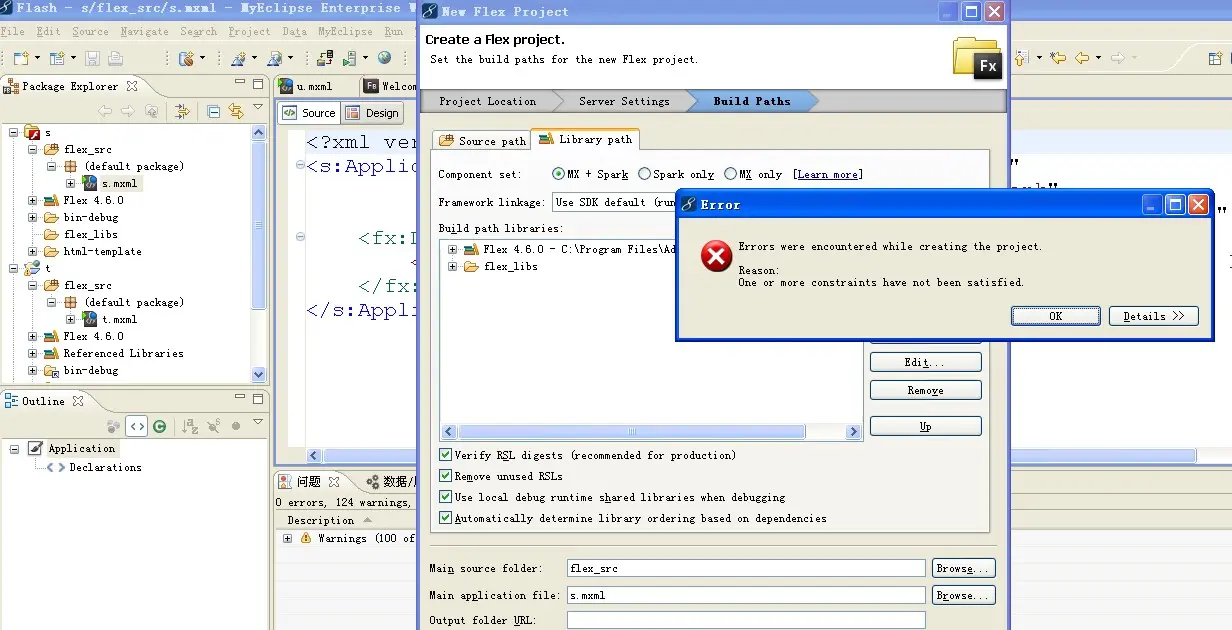Expand the Warnings group in Problems view
Image resolution: width=1232 pixels, height=630 pixels.
pos(287,538)
